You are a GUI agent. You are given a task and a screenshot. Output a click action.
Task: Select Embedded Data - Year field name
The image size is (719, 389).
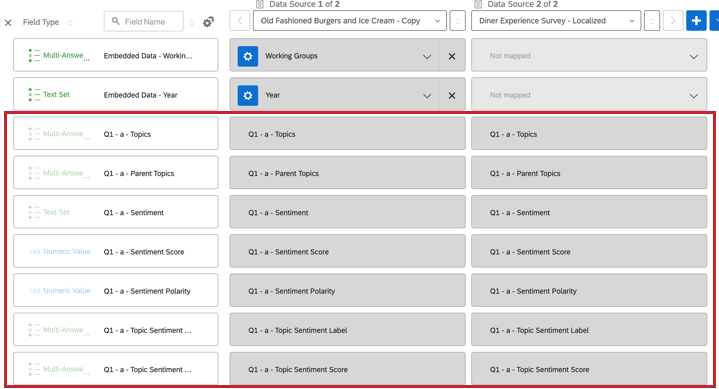click(x=140, y=95)
